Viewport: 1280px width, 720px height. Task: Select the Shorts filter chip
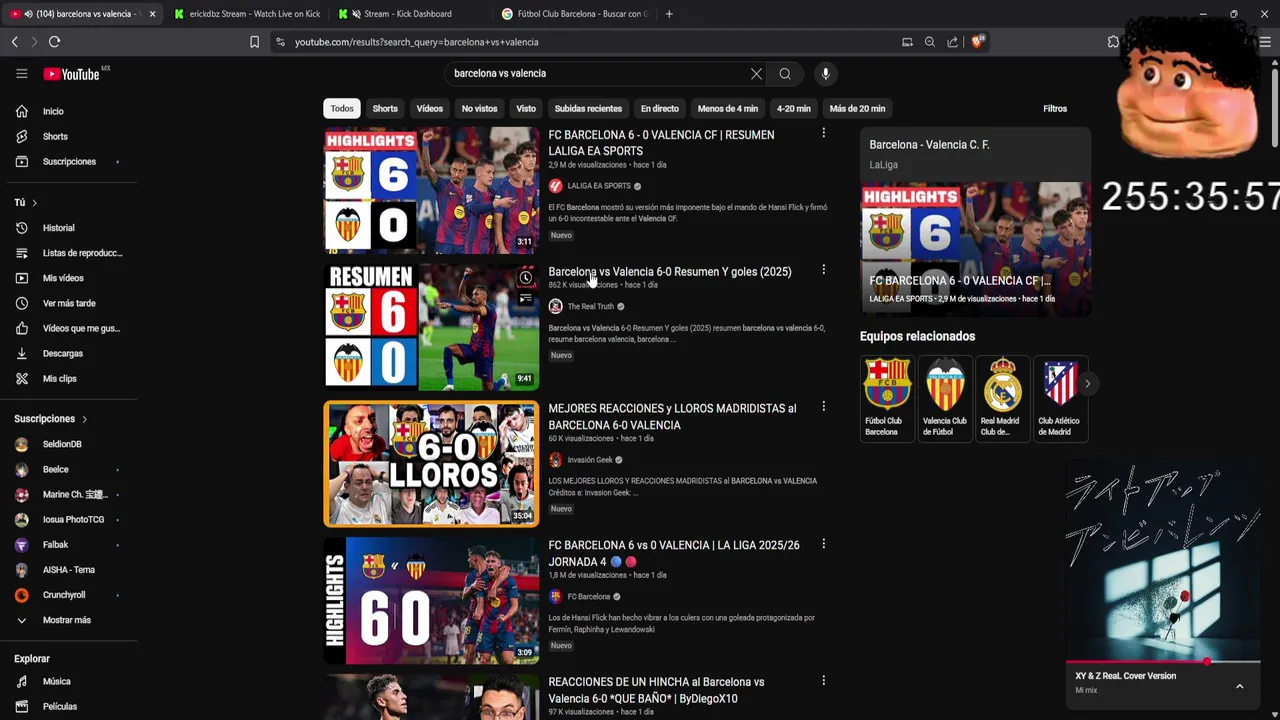point(385,109)
